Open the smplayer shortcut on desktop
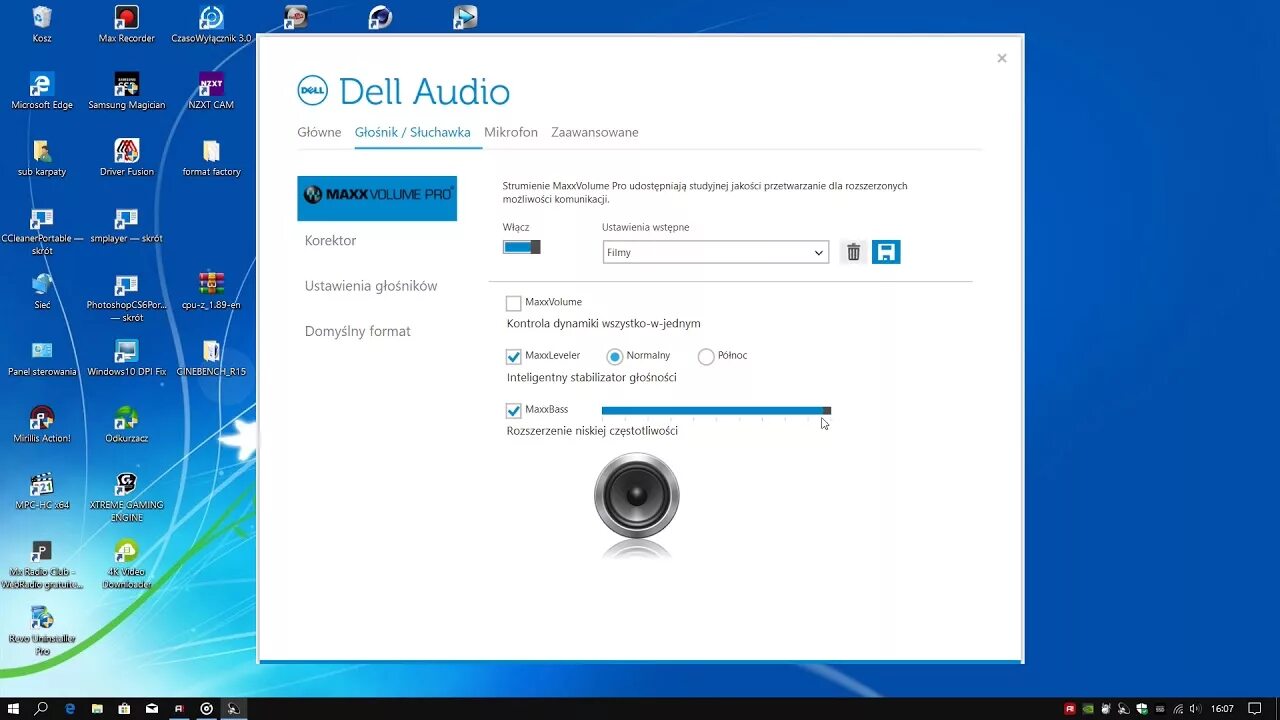The width and height of the screenshot is (1280, 720). click(127, 225)
